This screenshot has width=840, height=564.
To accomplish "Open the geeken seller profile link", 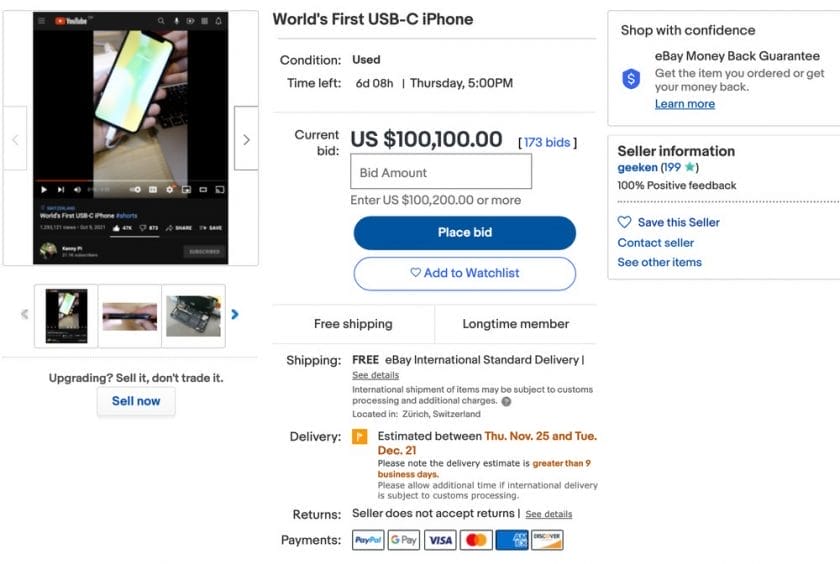I will click(637, 167).
